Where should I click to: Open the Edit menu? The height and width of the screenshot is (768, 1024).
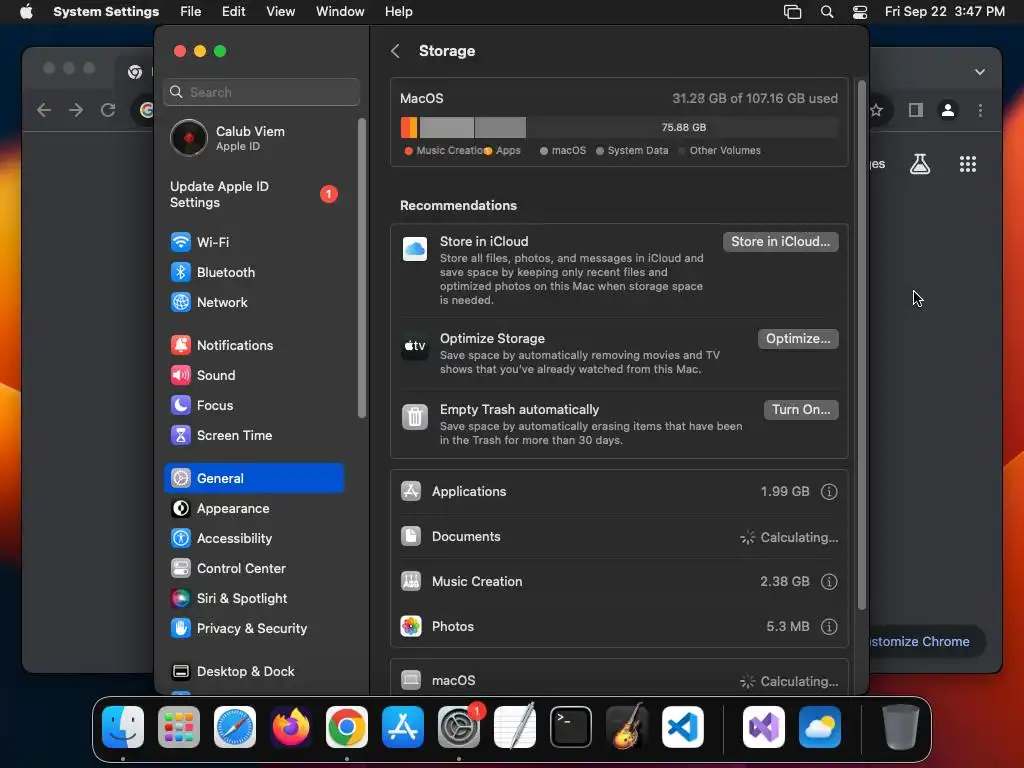233,12
